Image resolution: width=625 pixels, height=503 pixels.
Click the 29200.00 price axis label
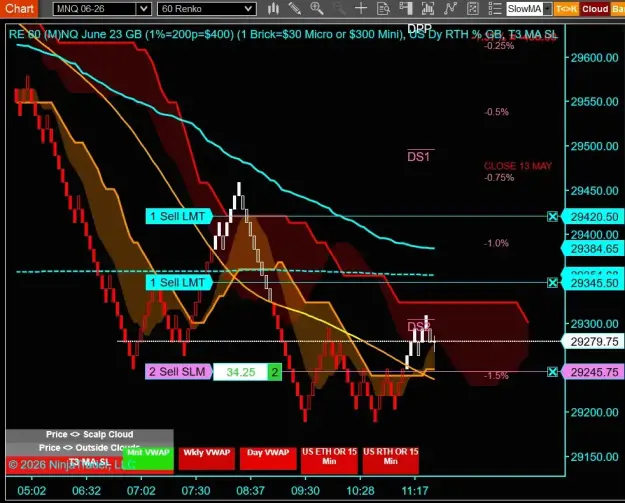click(x=594, y=412)
